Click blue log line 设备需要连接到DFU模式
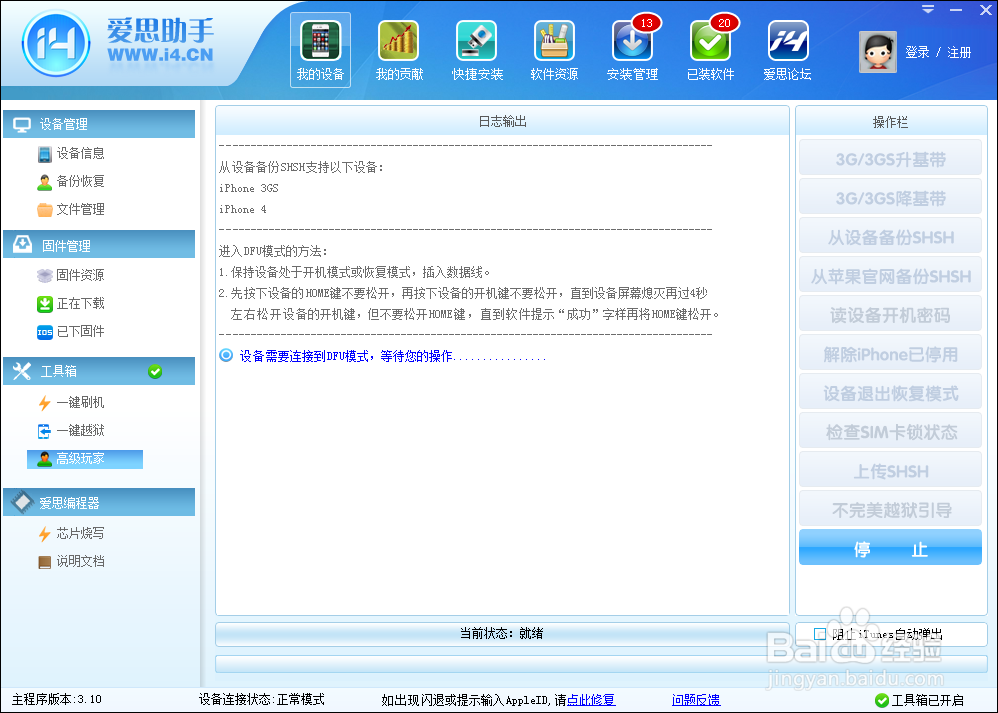Screen dimensions: 998x713 pos(382,356)
